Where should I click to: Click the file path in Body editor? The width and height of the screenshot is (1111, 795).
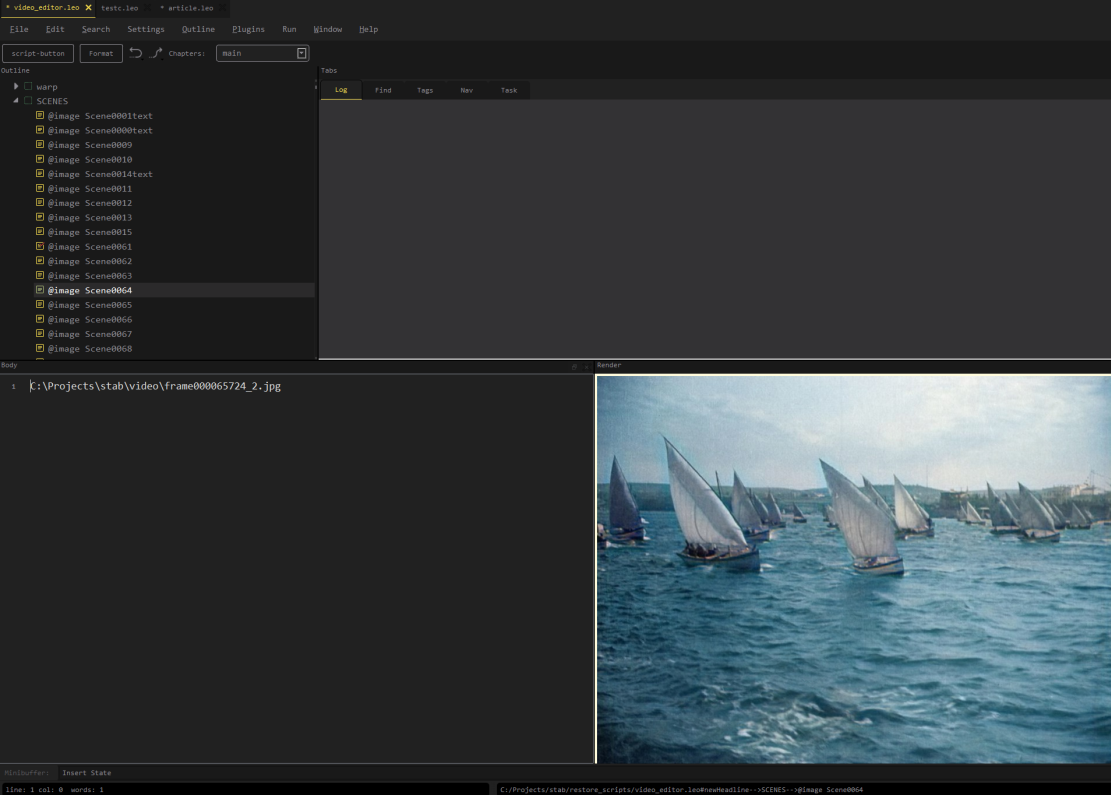[x=155, y=386]
